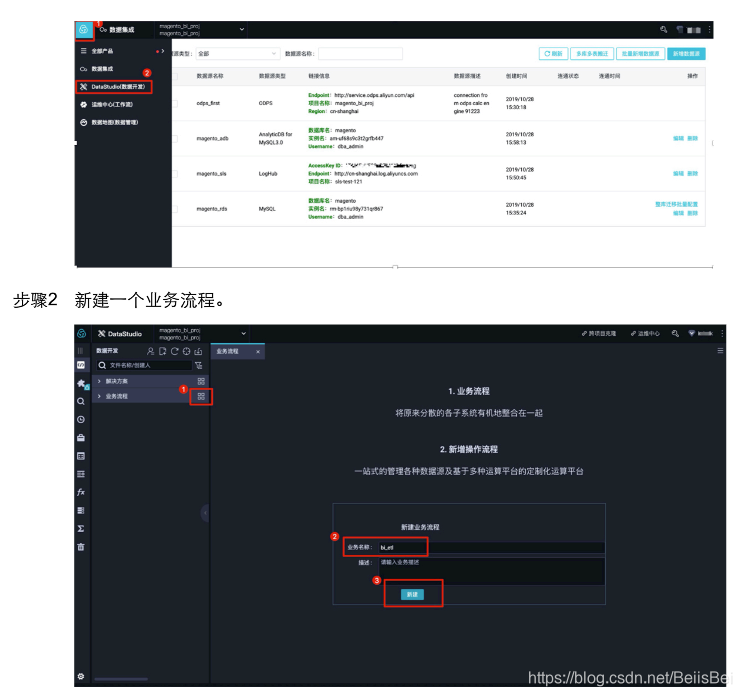The width and height of the screenshot is (742, 697).
Task: Open the recycle bin icon in sidebar
Action: [x=81, y=547]
